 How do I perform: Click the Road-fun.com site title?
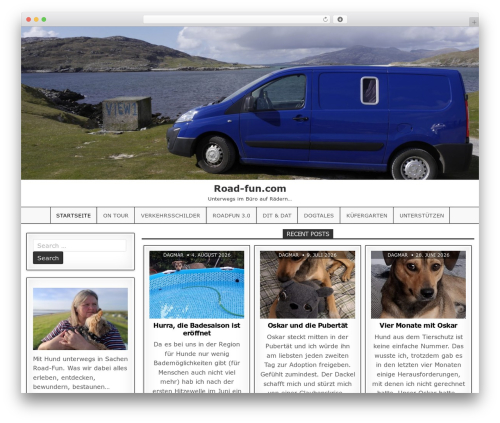pos(250,189)
